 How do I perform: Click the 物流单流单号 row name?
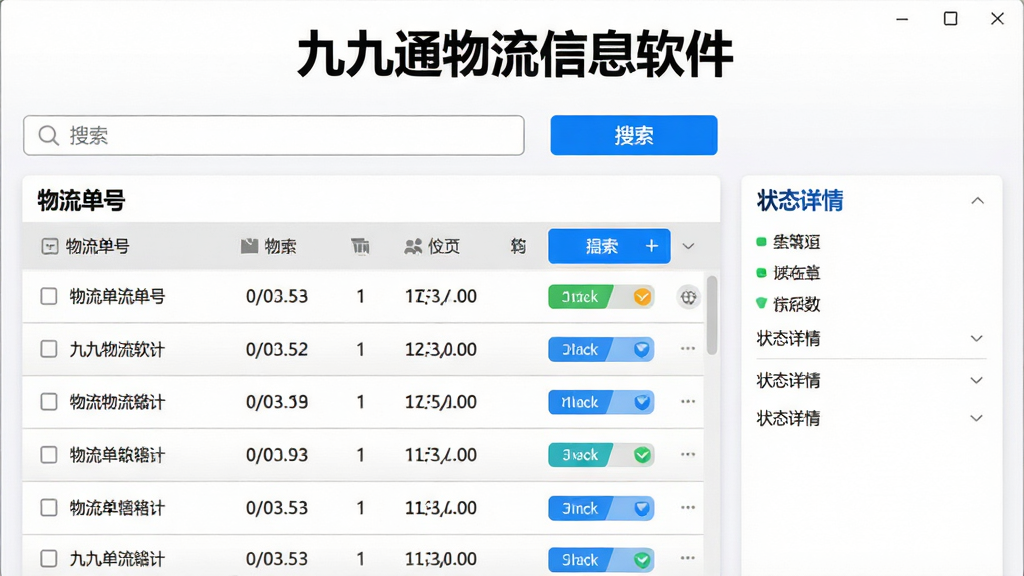(x=118, y=296)
